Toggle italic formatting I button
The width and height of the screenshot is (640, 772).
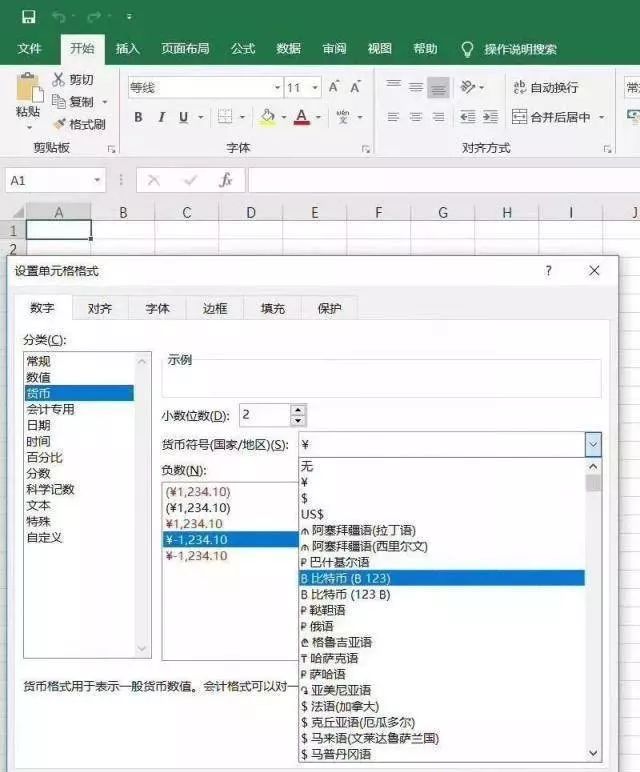pos(161,117)
